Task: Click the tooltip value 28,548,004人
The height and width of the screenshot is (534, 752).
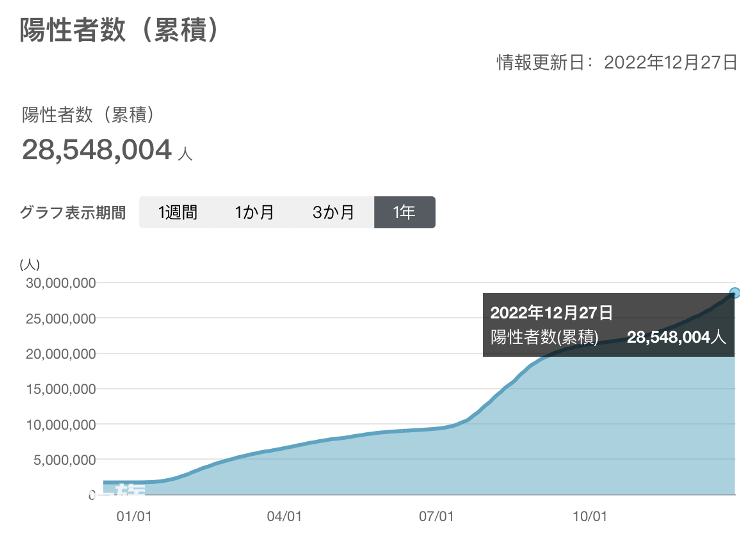Action: pos(677,337)
